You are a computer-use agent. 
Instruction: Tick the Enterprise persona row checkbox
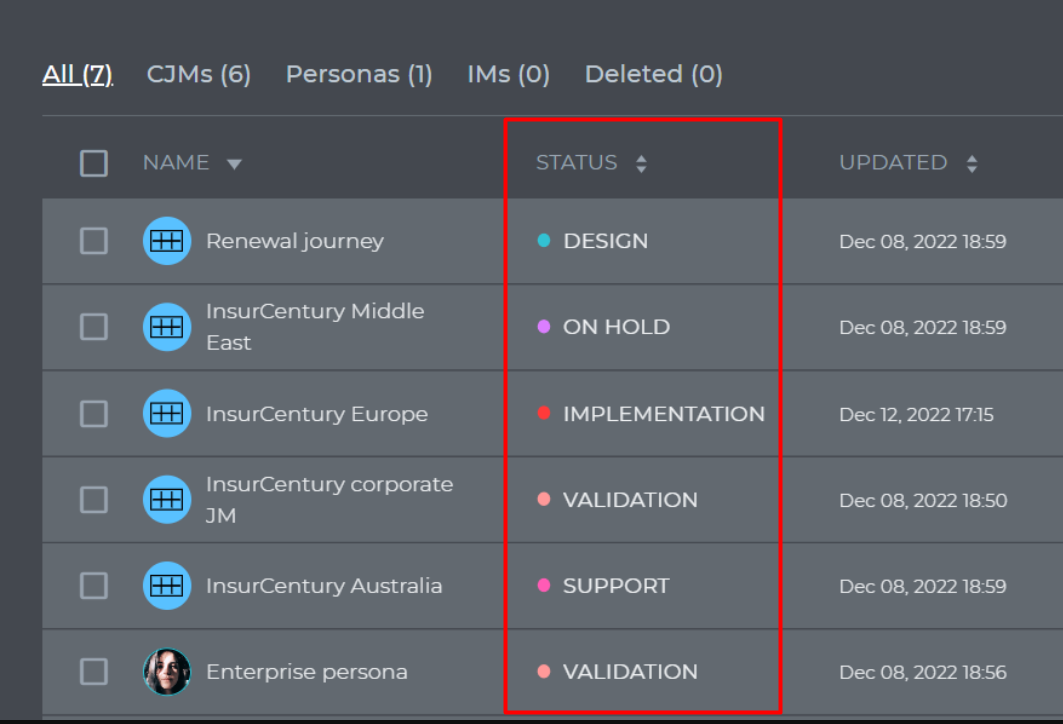coord(94,672)
